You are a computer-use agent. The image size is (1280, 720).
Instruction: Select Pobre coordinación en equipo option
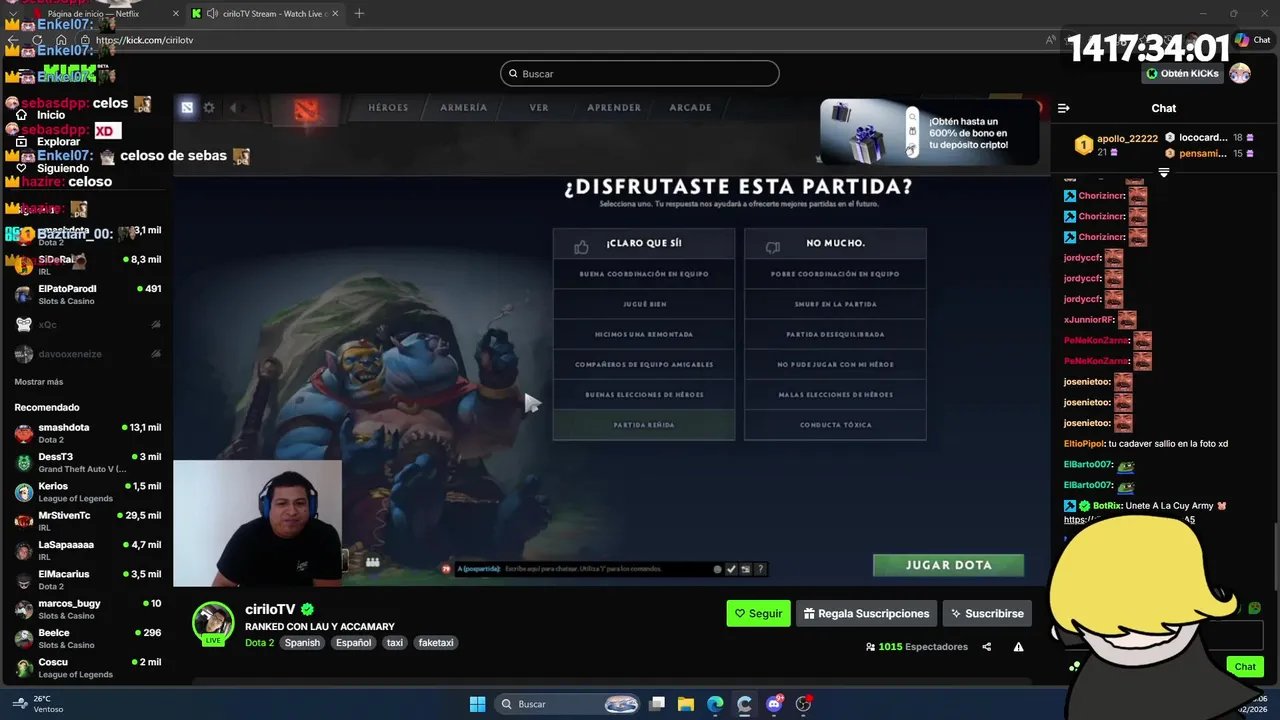[x=835, y=274]
